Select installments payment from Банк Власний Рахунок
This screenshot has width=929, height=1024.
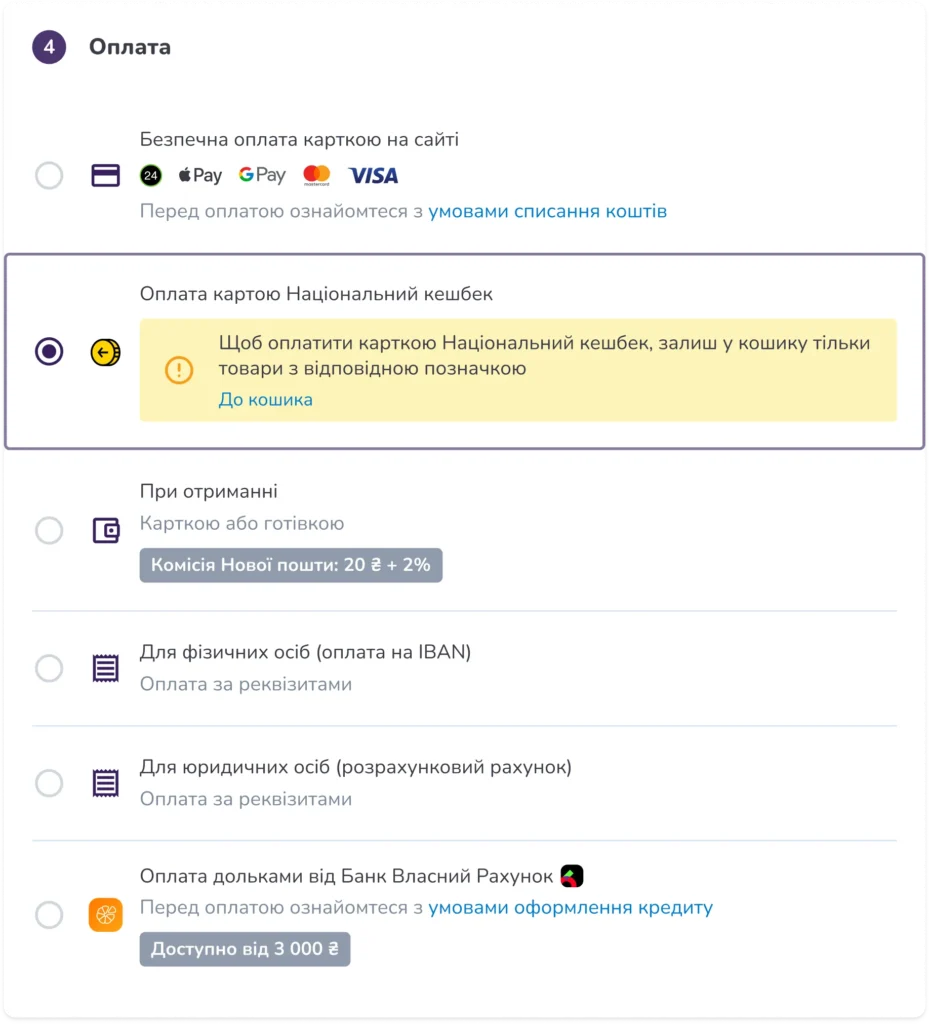tap(49, 915)
